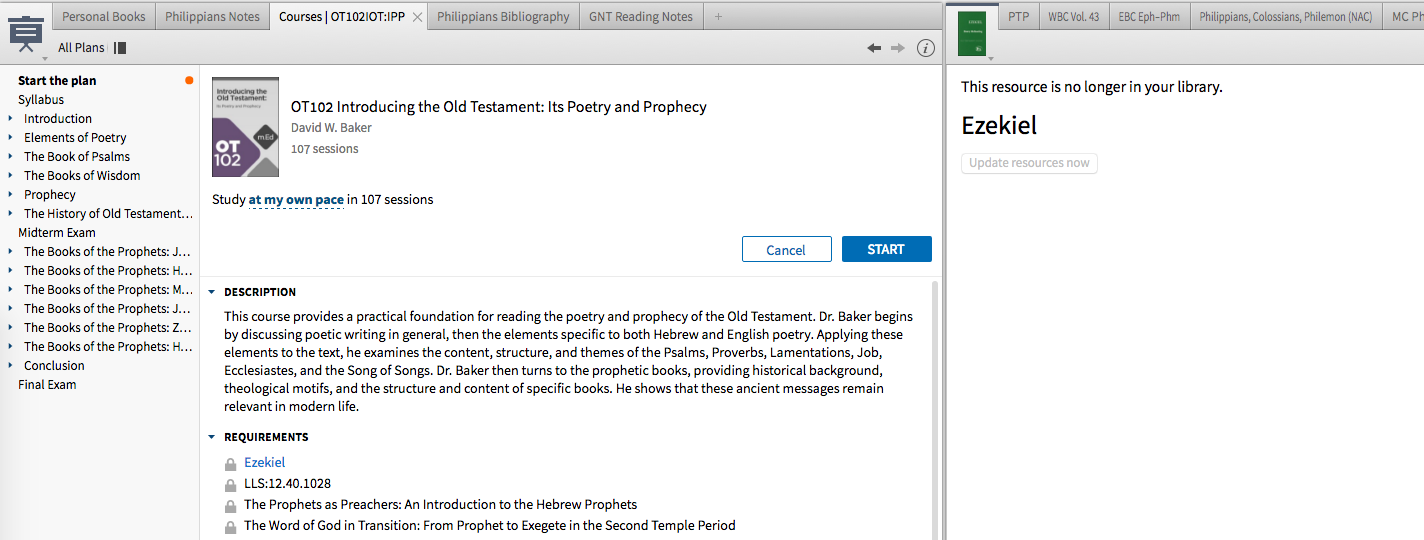Click the lock icon beside Ezekiel
1424x540 pixels.
(231, 464)
